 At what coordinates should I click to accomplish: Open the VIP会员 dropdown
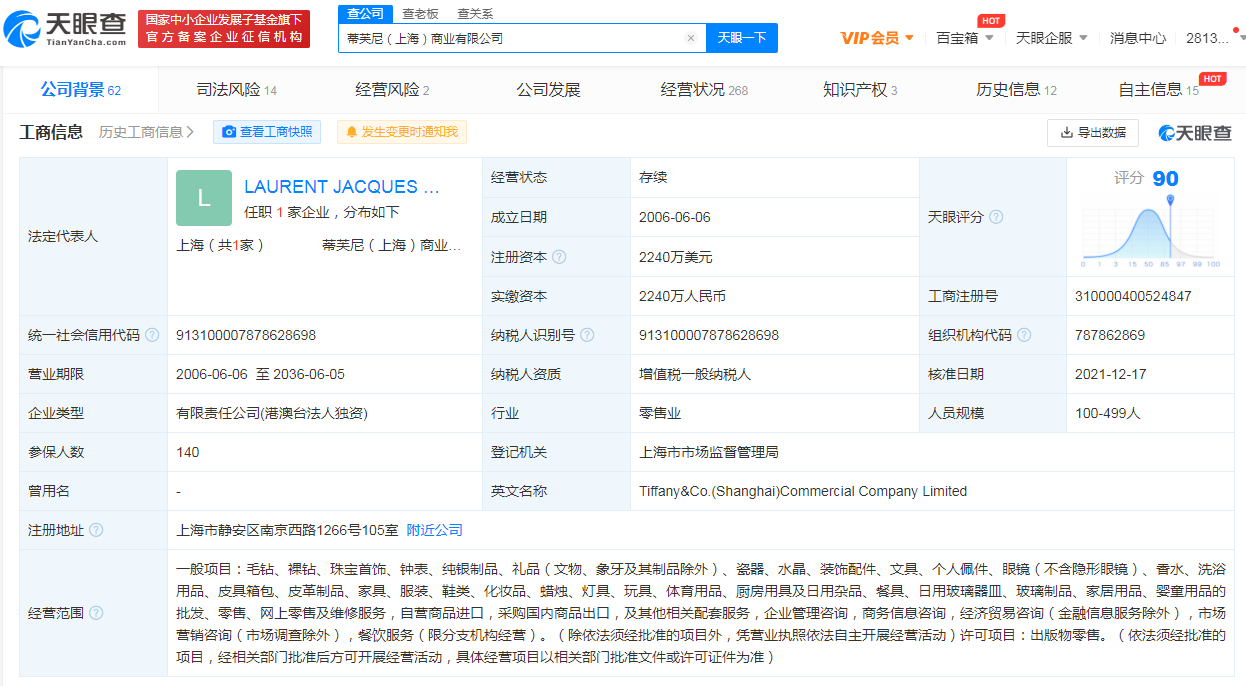pos(877,38)
